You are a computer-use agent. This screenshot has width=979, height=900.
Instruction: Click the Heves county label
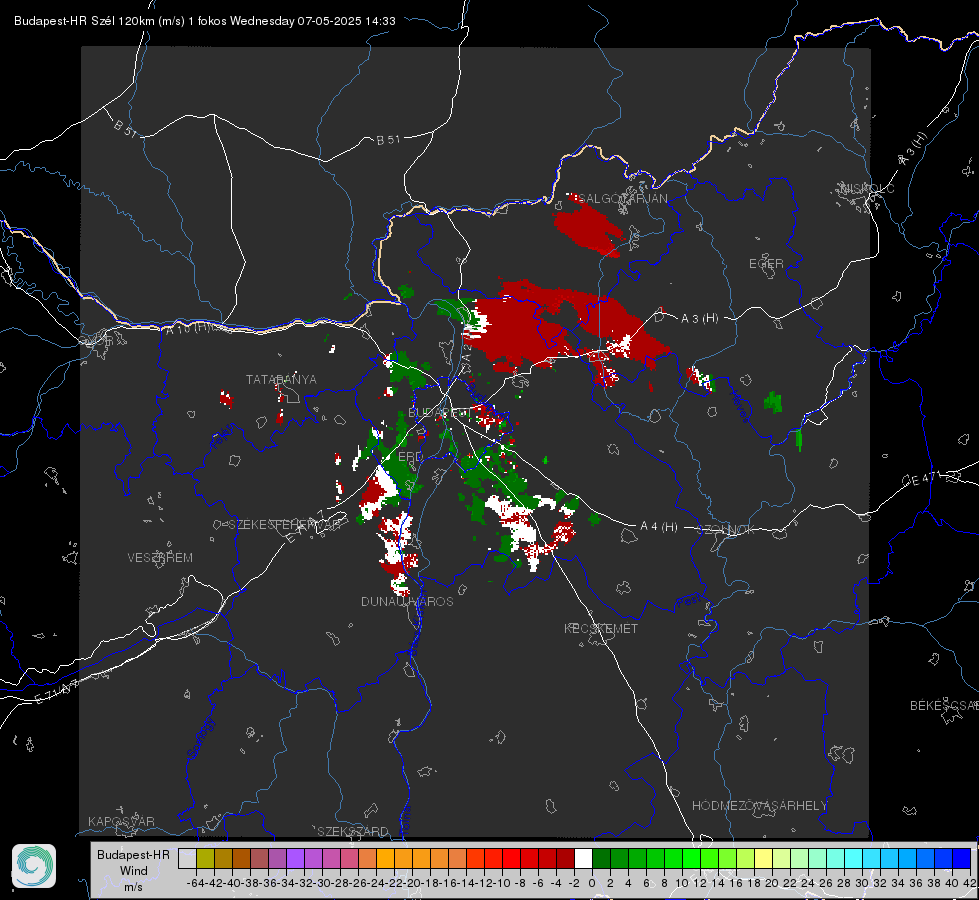739,407
